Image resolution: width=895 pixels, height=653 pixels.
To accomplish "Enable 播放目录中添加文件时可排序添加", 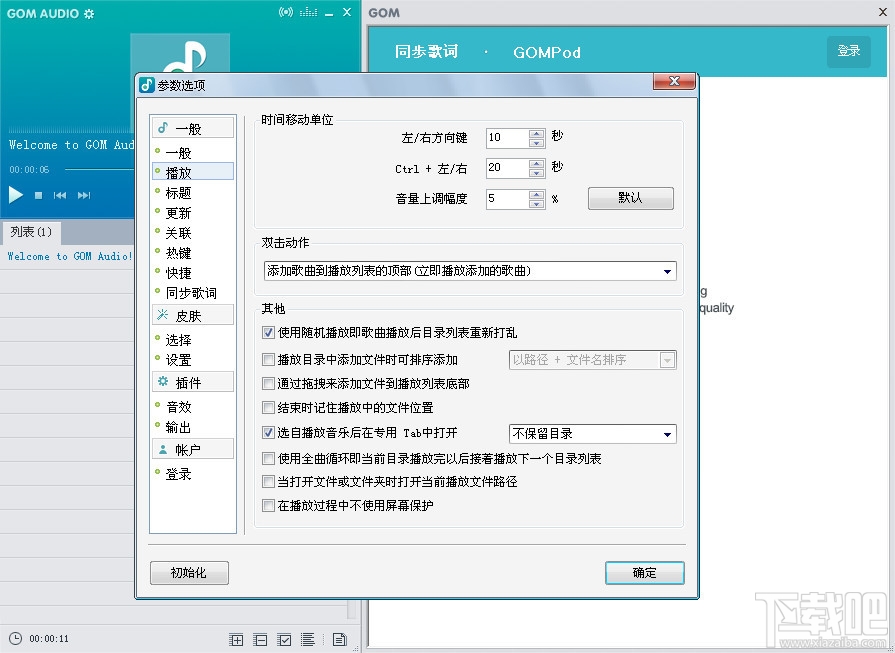I will click(269, 358).
